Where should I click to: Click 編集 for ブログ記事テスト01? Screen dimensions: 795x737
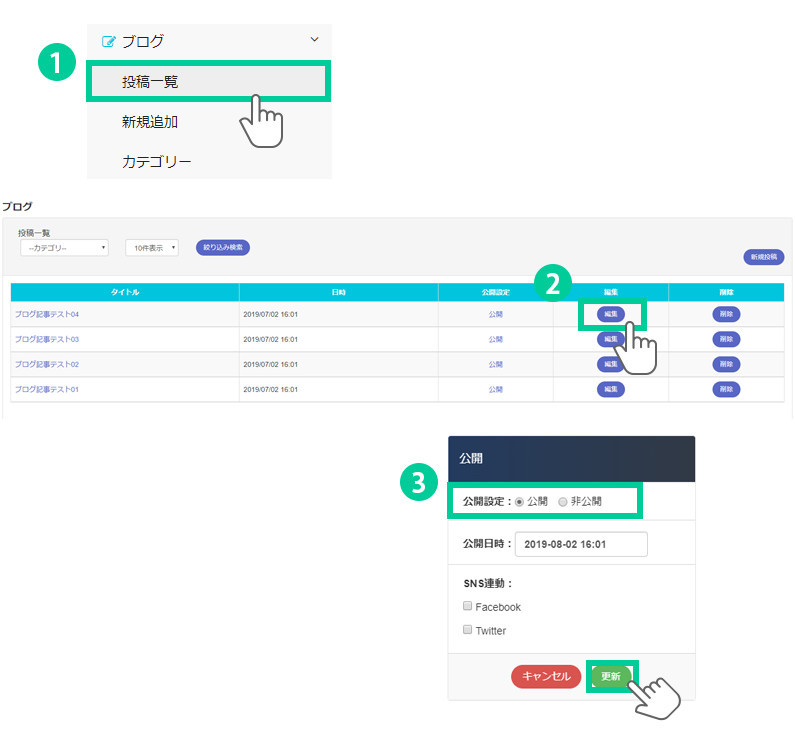point(611,389)
